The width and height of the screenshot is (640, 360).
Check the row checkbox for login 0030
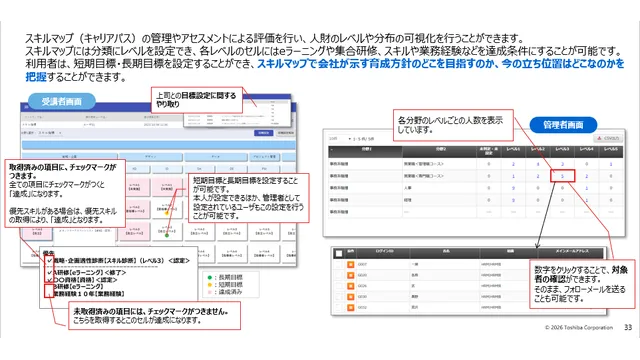[x=338, y=297]
